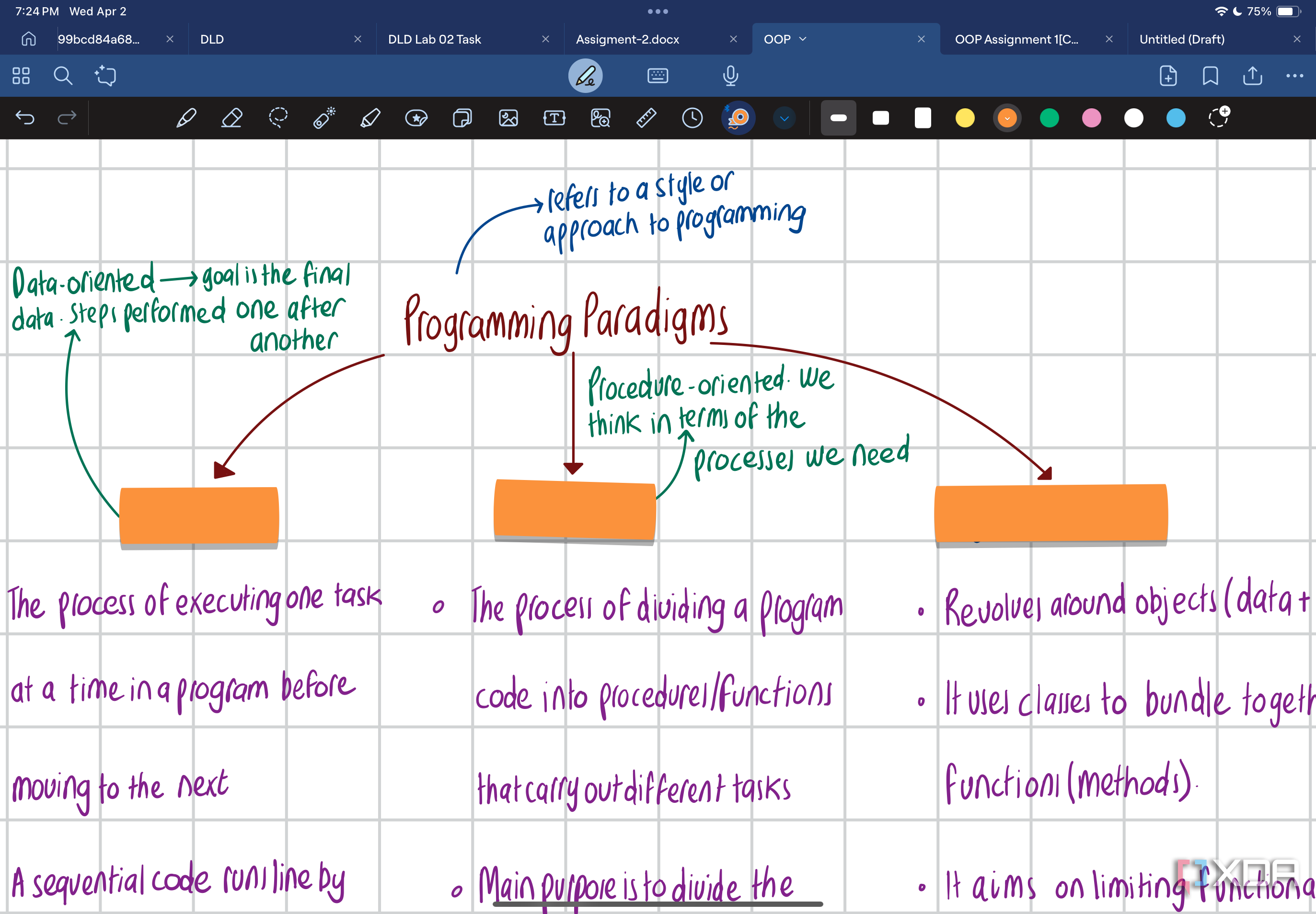Add a new page
The image size is (1316, 914).
click(1168, 76)
